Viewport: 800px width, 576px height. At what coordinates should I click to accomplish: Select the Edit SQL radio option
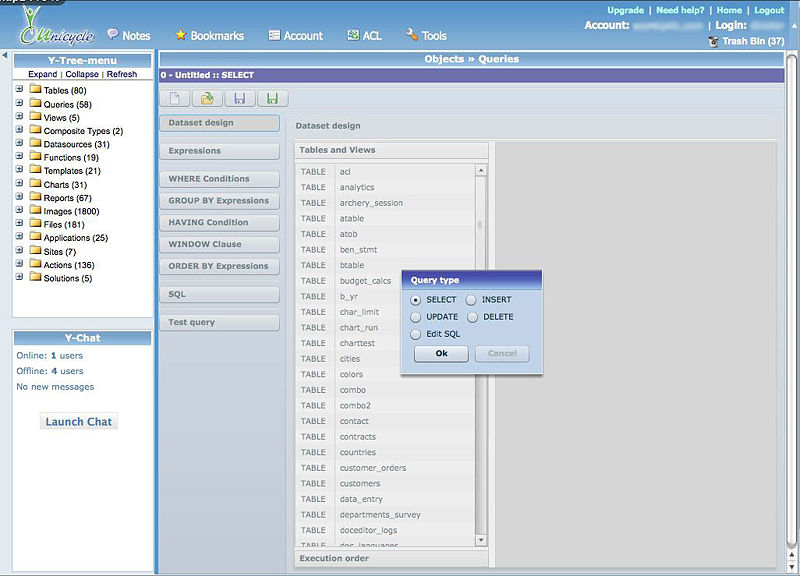click(x=415, y=334)
